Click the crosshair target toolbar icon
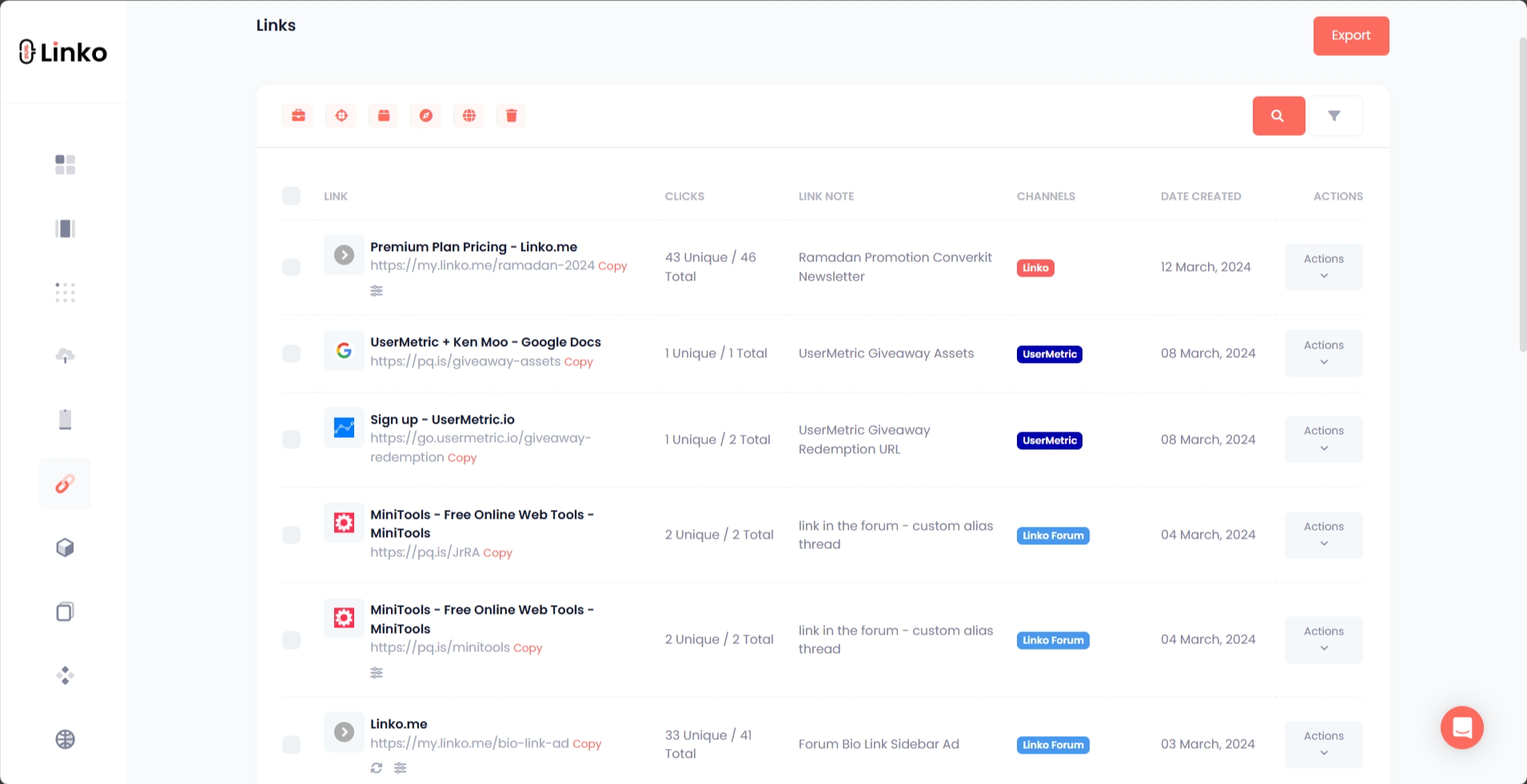 click(341, 116)
